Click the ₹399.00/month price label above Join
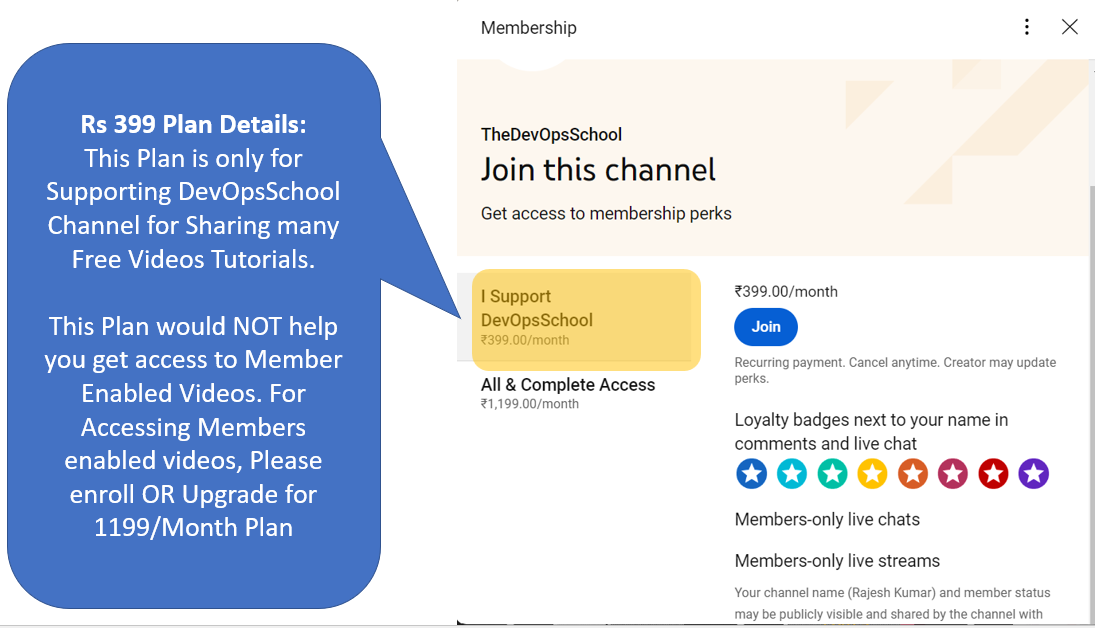Screen dimensions: 1095x628 pos(786,291)
